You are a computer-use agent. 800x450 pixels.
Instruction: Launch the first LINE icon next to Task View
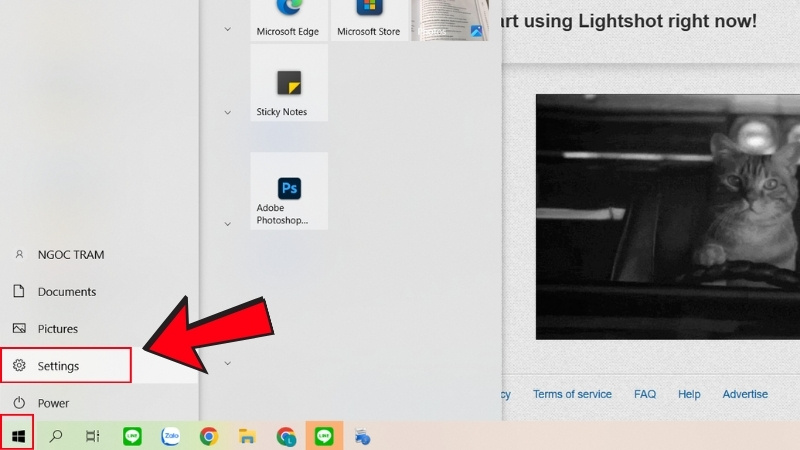tap(132, 436)
